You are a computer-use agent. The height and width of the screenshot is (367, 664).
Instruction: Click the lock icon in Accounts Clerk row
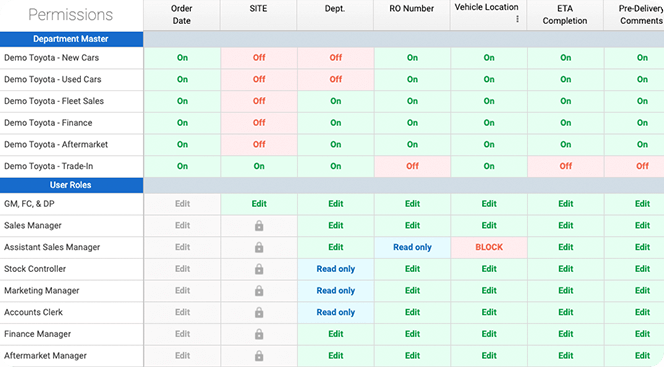click(259, 312)
